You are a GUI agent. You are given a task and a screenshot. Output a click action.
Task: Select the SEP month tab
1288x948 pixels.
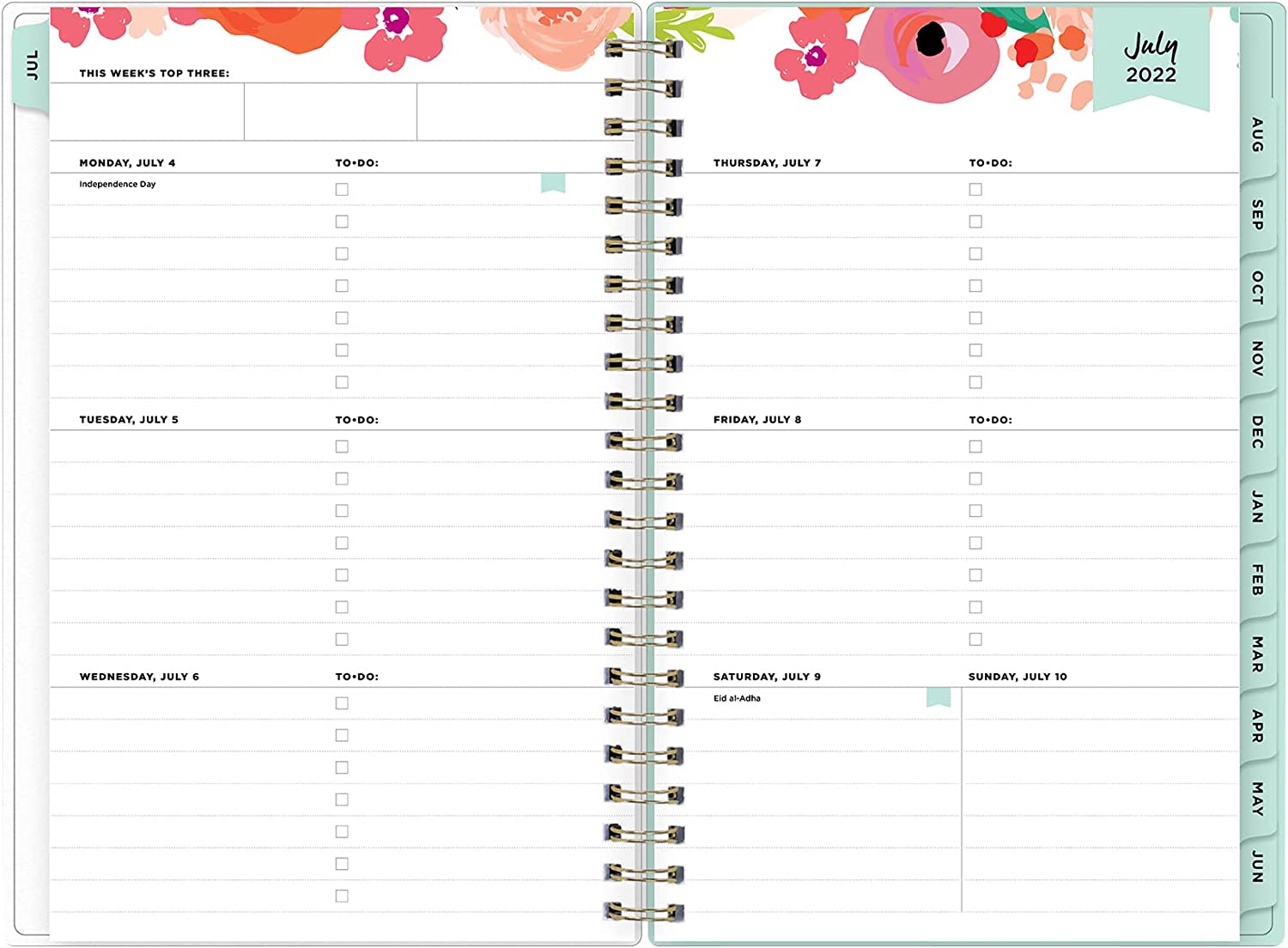pos(1256,215)
